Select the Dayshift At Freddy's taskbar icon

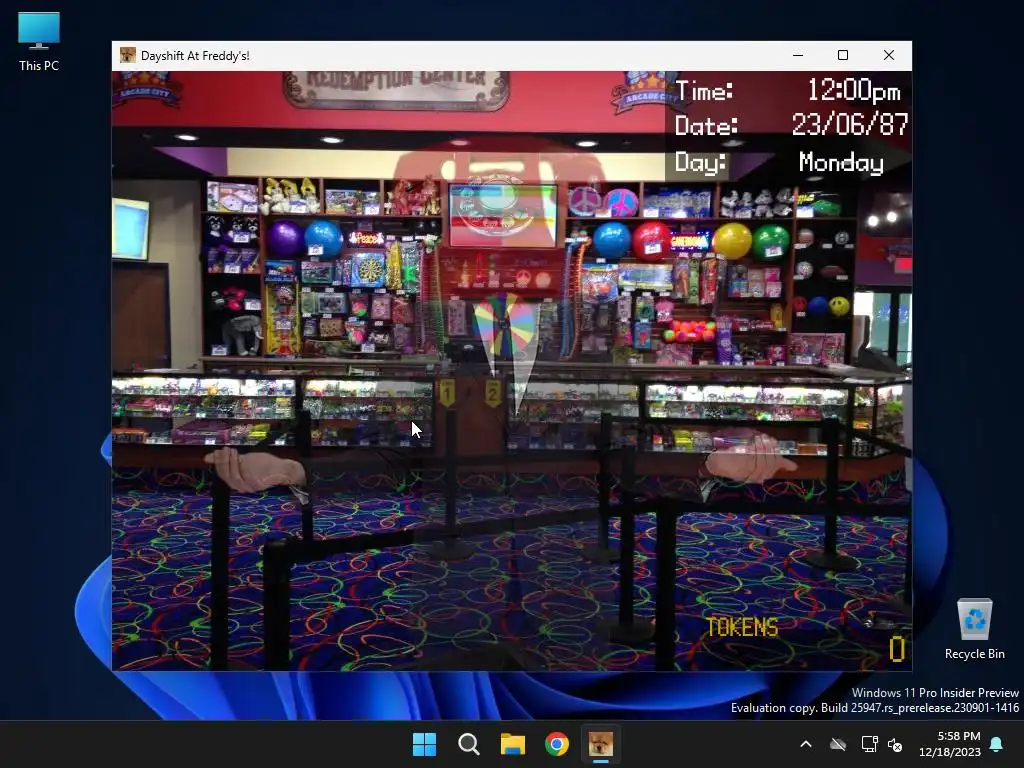pos(601,744)
